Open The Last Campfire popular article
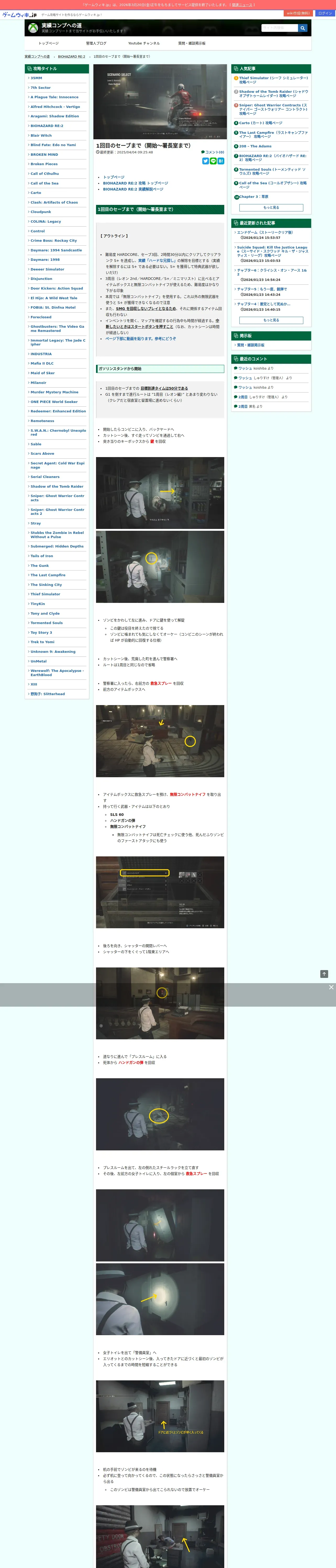336x1568 pixels. 273,135
